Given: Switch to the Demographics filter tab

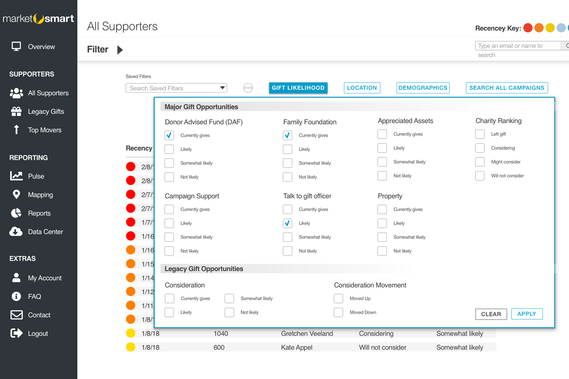Looking at the screenshot, I should point(423,88).
